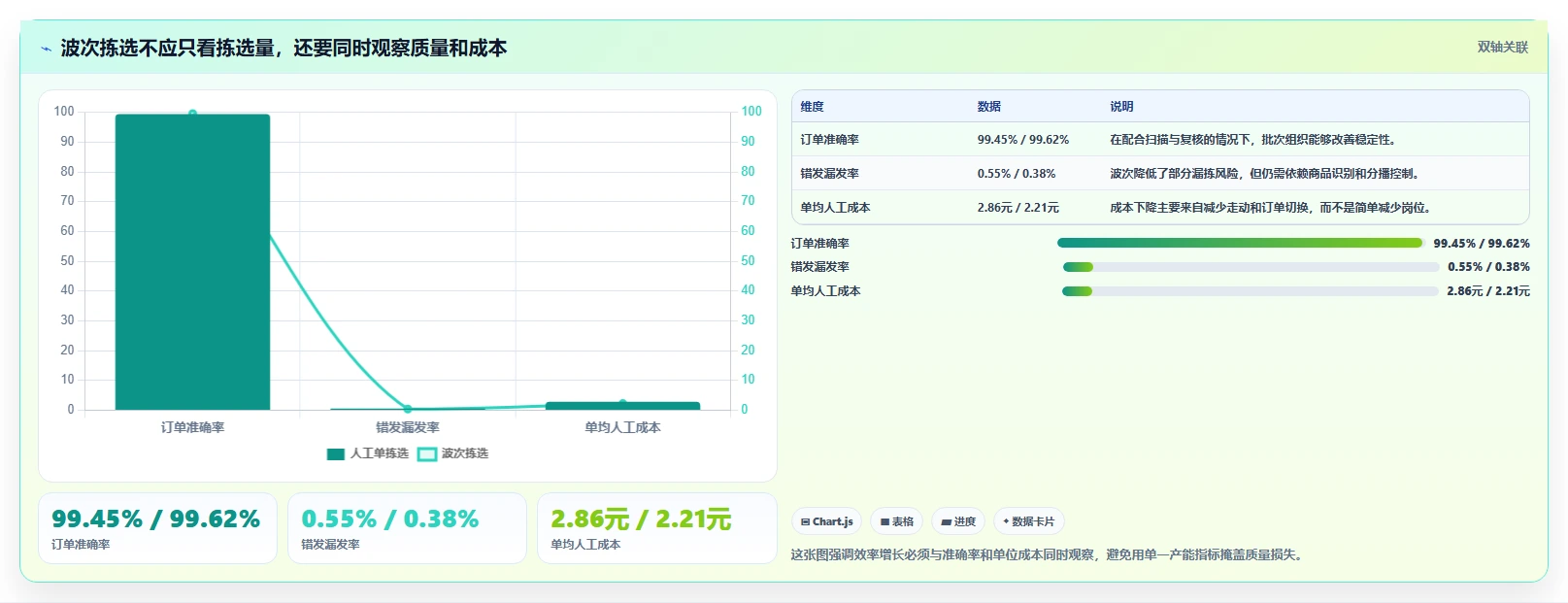This screenshot has width=1568, height=603.
Task: Click the 错发漏发率 x-axis label
Action: [x=408, y=427]
